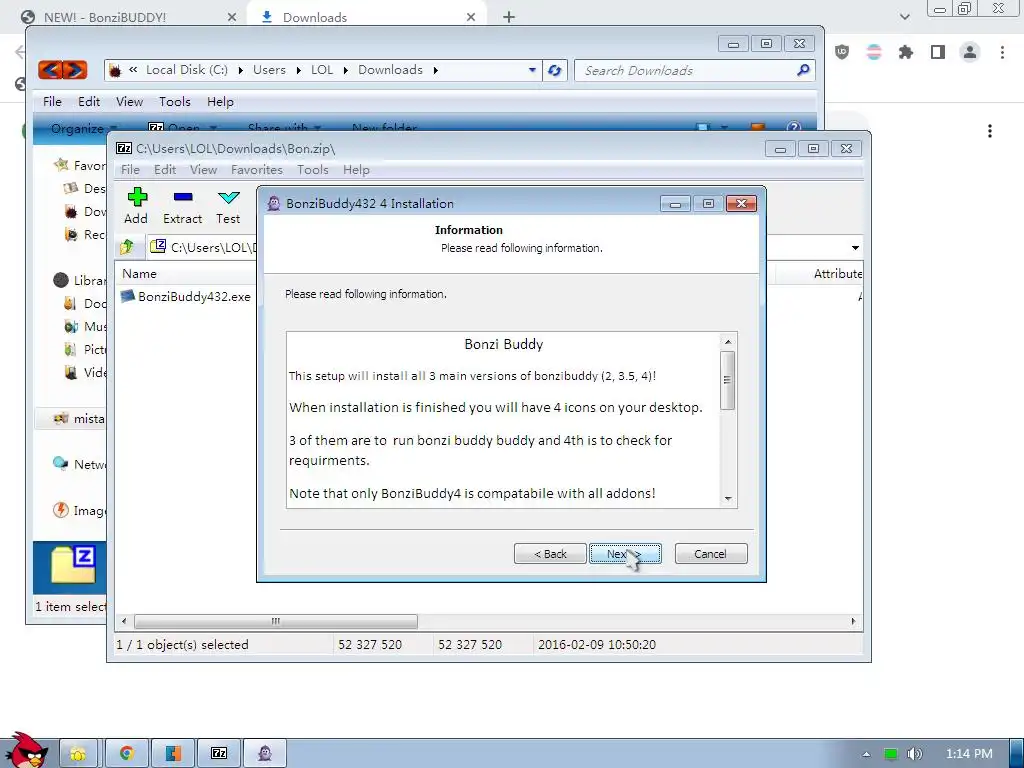The height and width of the screenshot is (768, 1024).
Task: Open Edit menu in 7-Zip window
Action: coord(165,170)
